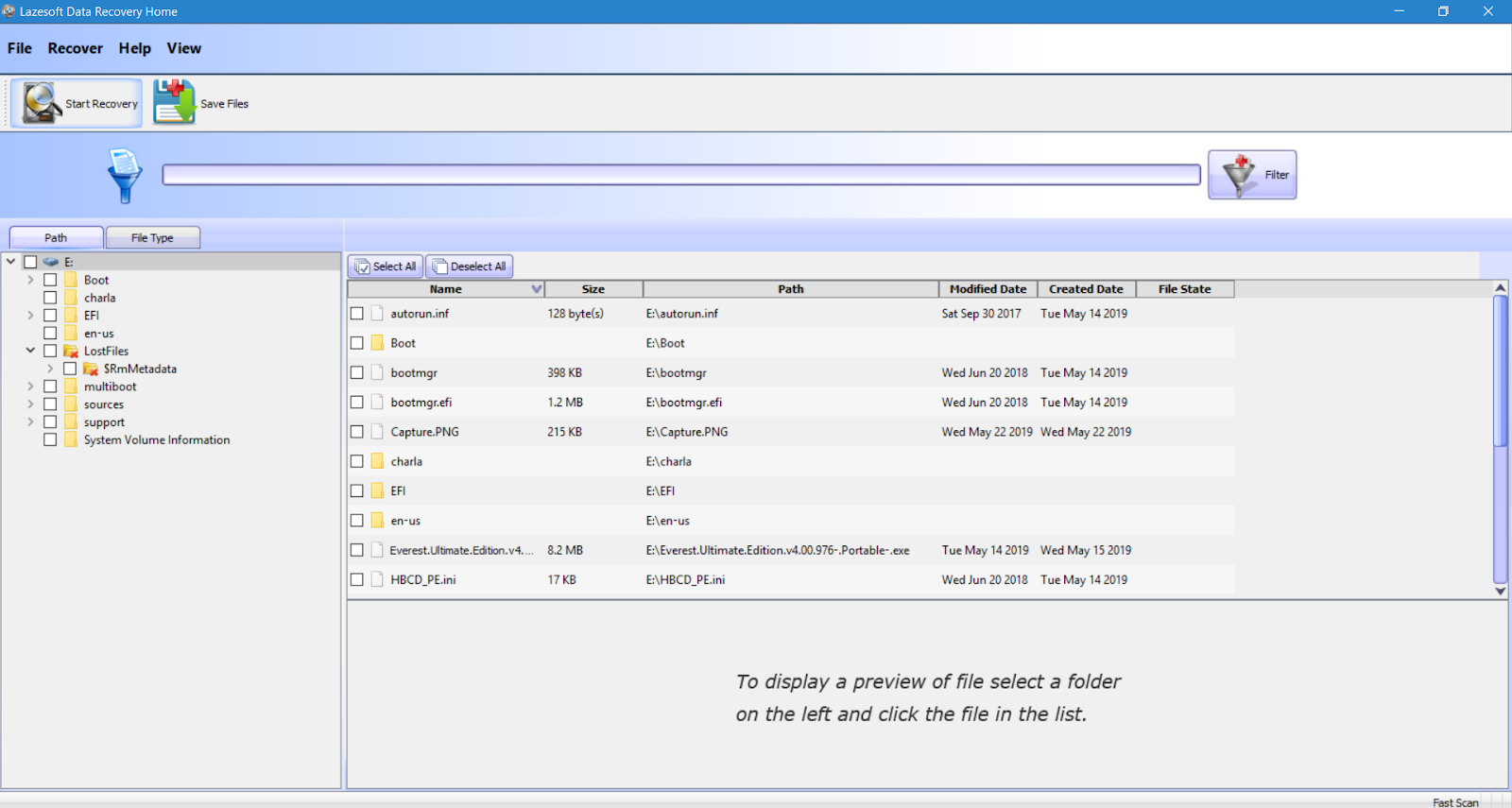
Task: Click the bootmgr.efi file icon
Action: [377, 402]
